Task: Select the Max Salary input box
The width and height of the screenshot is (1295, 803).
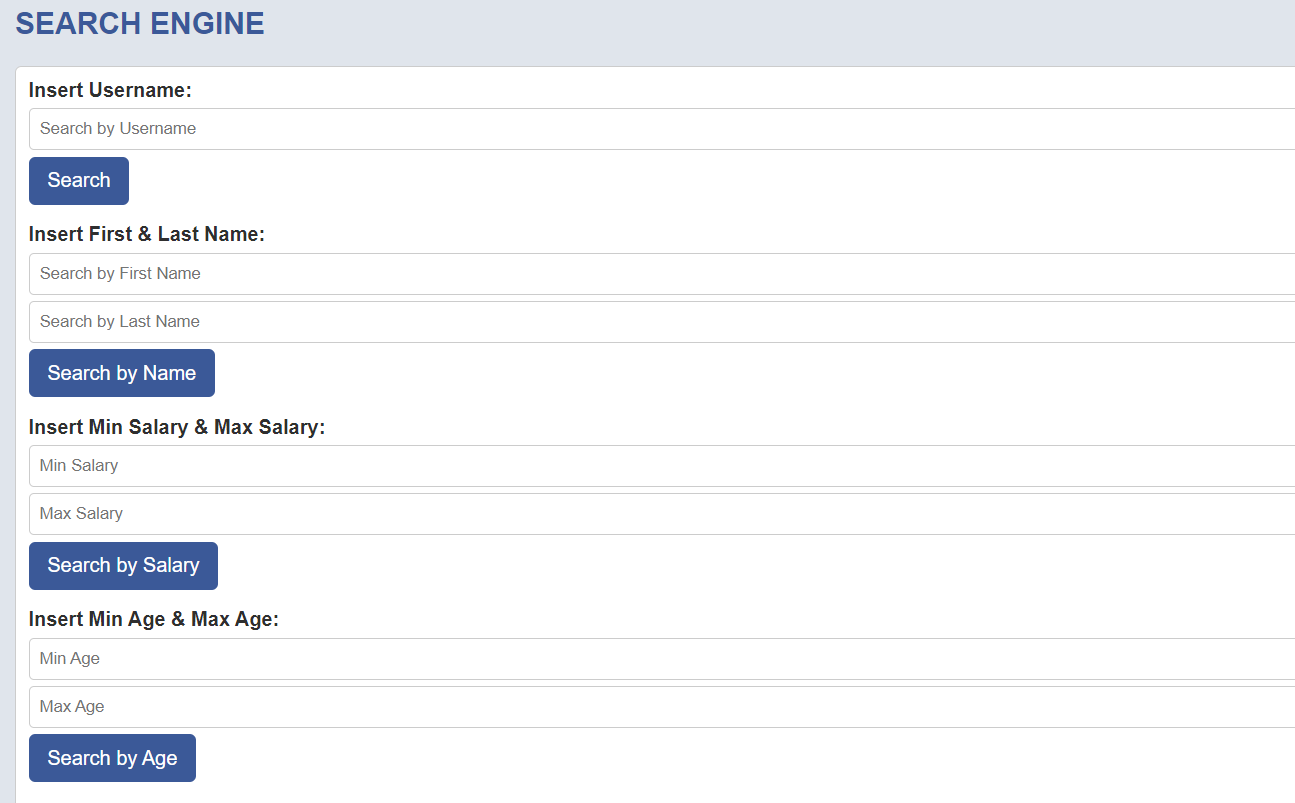Action: coord(662,514)
